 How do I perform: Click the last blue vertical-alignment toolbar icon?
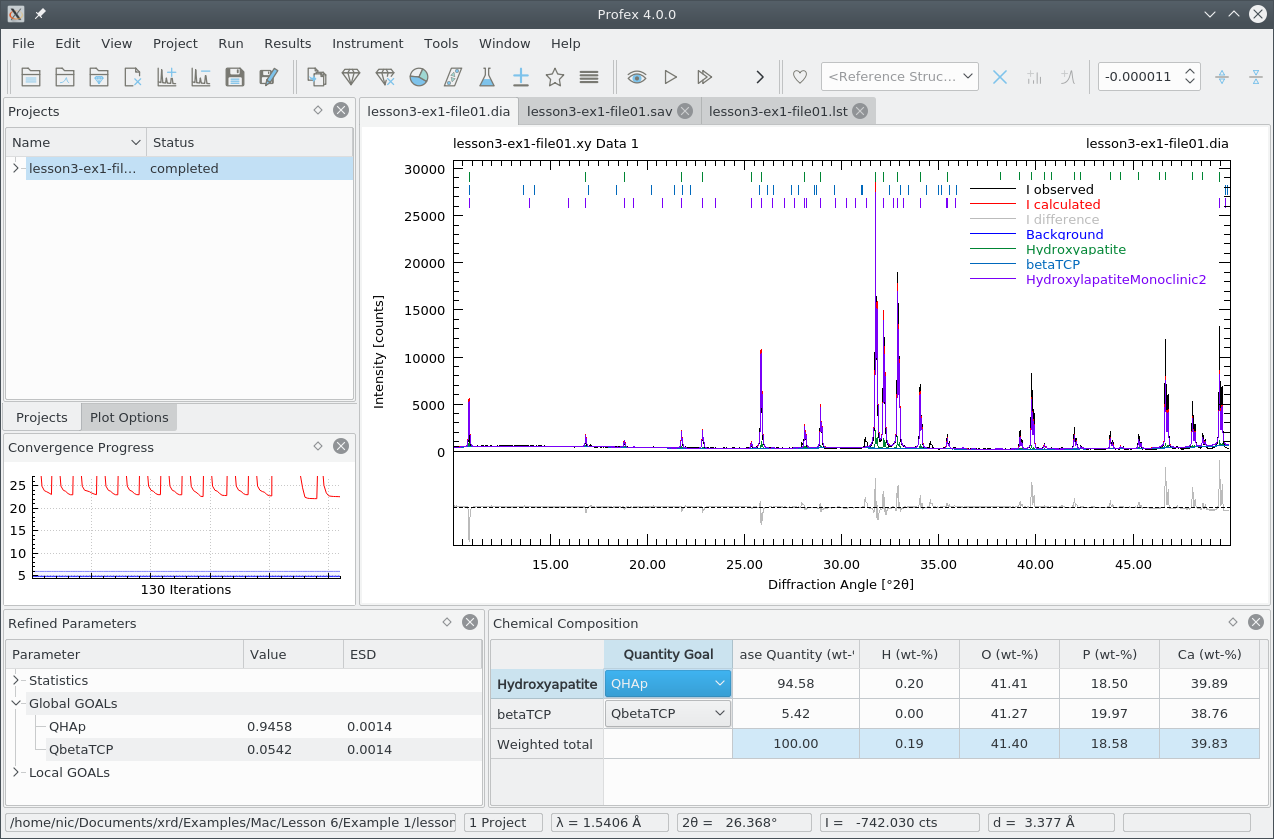point(1256,77)
